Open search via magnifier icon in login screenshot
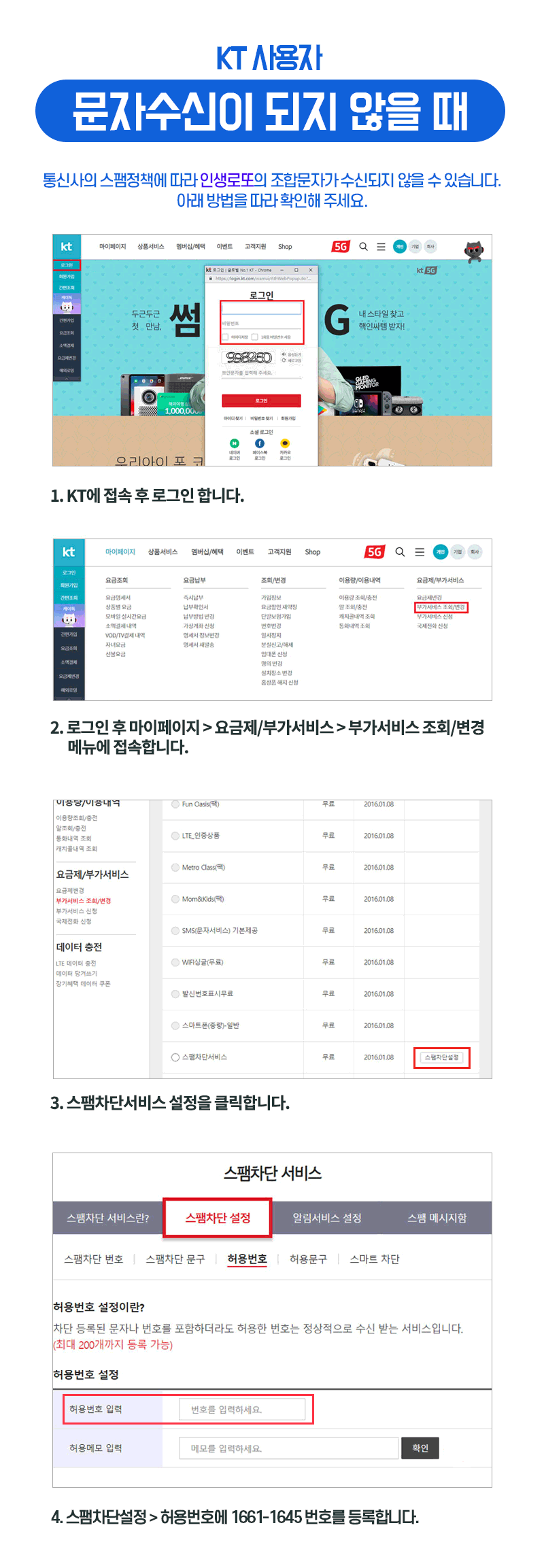 pyautogui.click(x=363, y=247)
